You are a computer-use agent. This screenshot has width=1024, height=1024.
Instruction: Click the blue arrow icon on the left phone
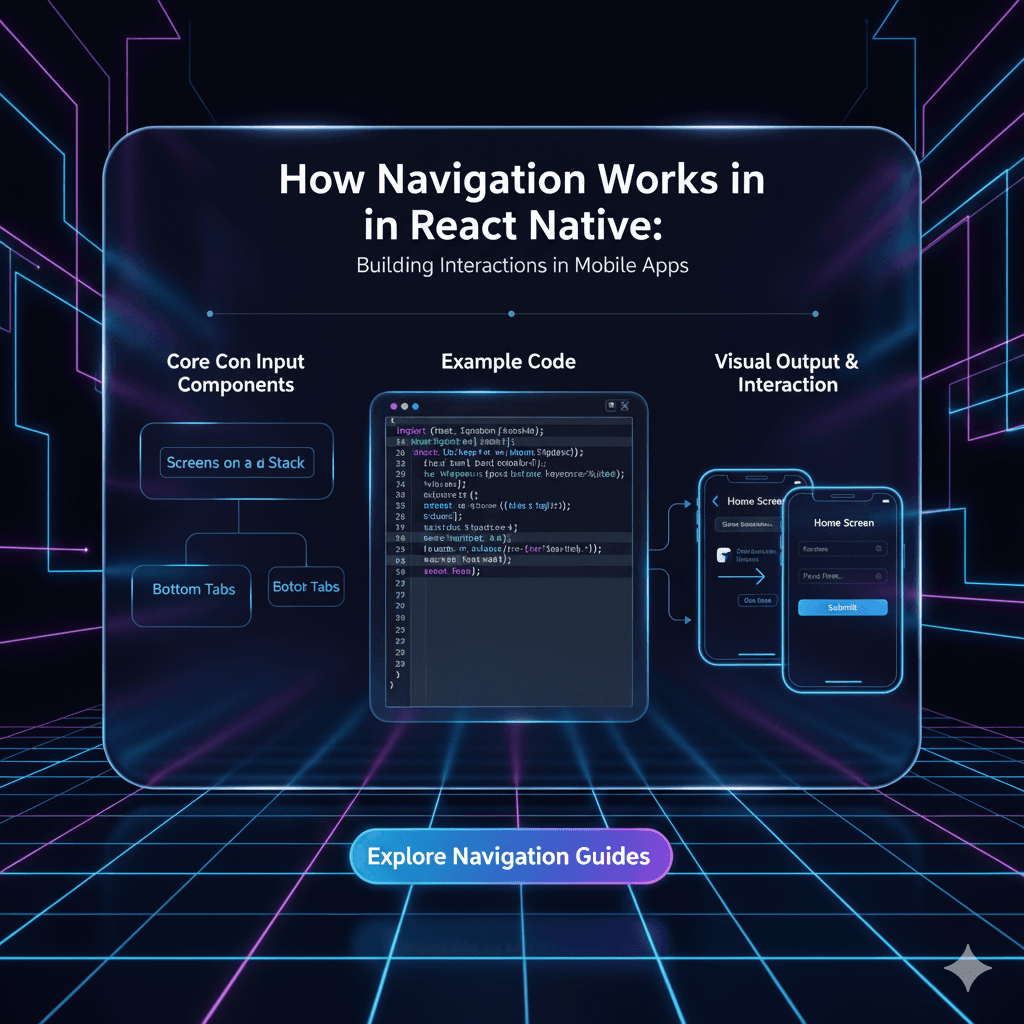[x=741, y=576]
